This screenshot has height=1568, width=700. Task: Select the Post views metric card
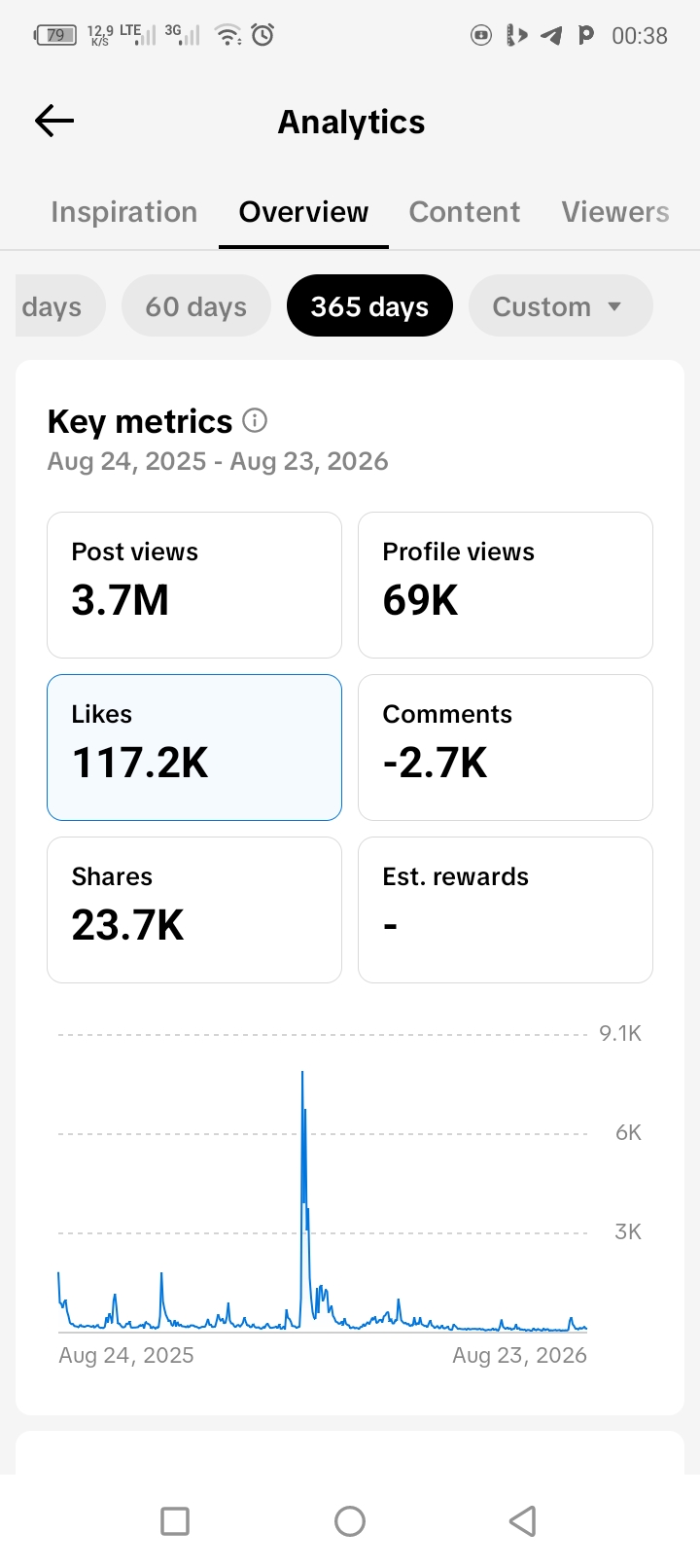[194, 586]
